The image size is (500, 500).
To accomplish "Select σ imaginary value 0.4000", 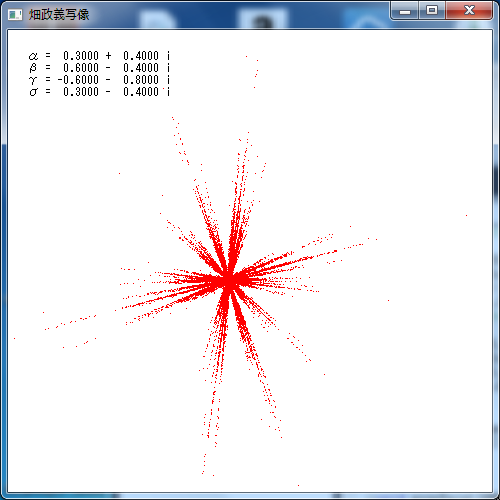I will [x=141, y=92].
